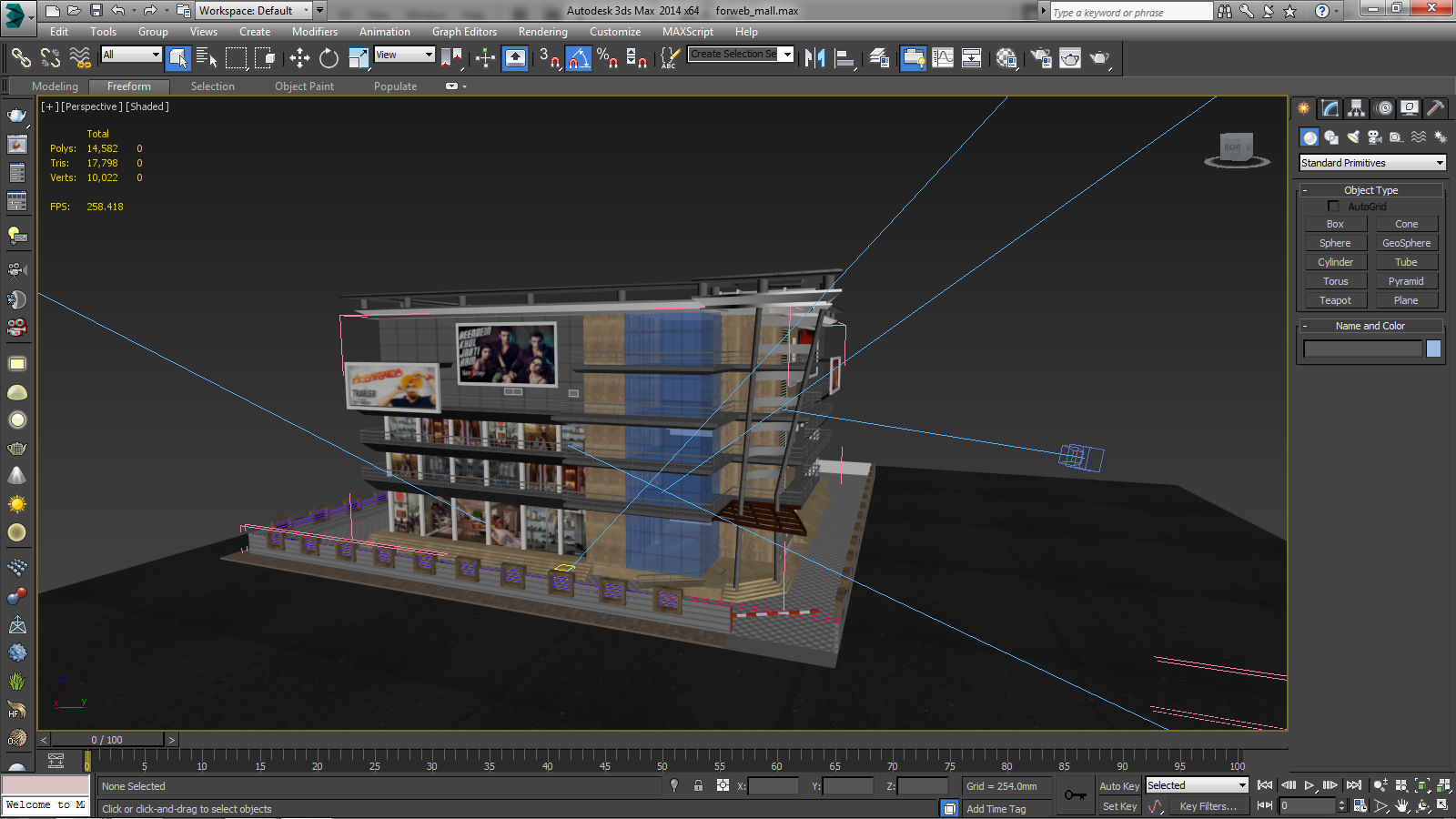
Task: Toggle Auto Key animation mode
Action: 1119,785
